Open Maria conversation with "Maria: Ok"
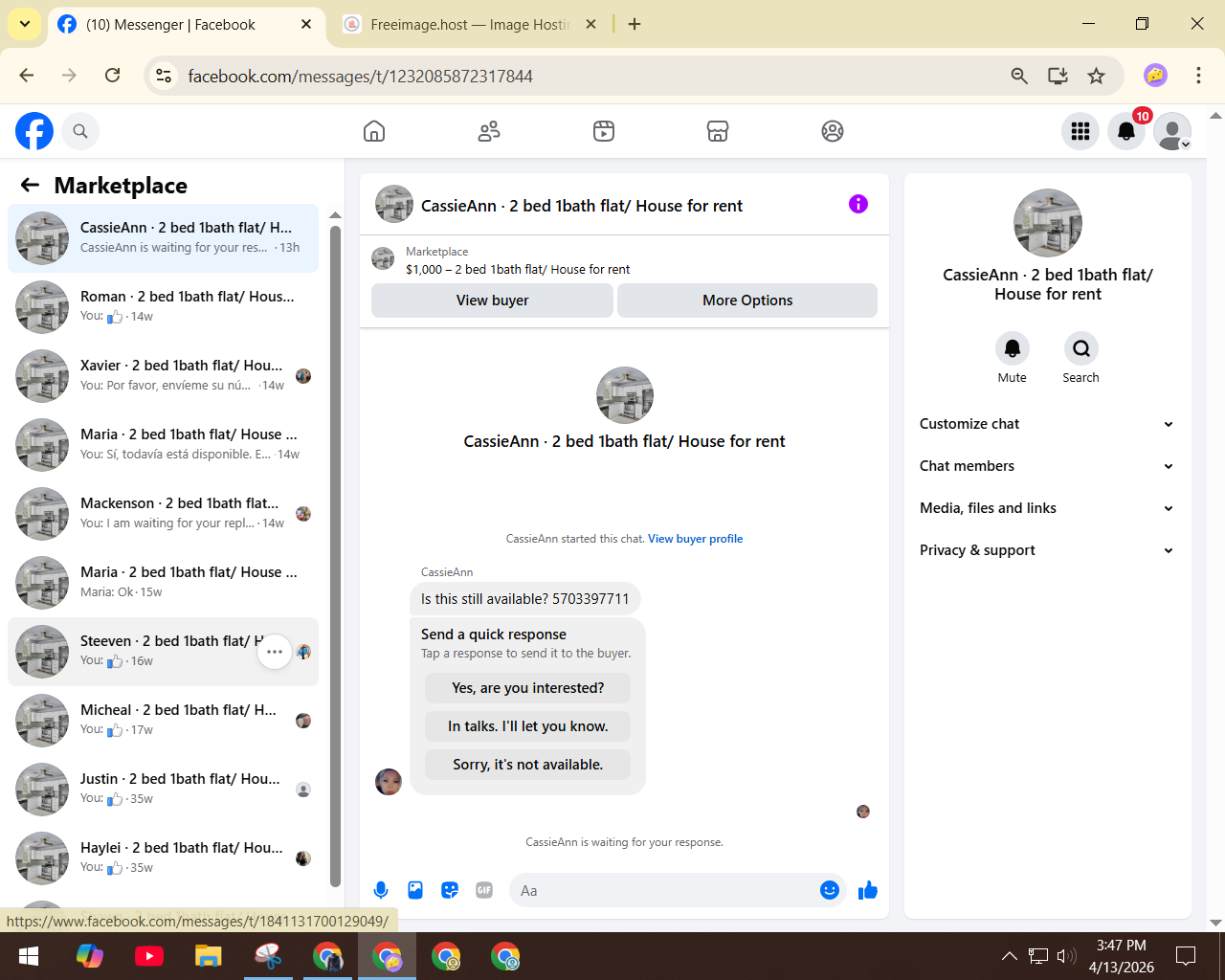This screenshot has height=980, width=1225. (x=163, y=583)
